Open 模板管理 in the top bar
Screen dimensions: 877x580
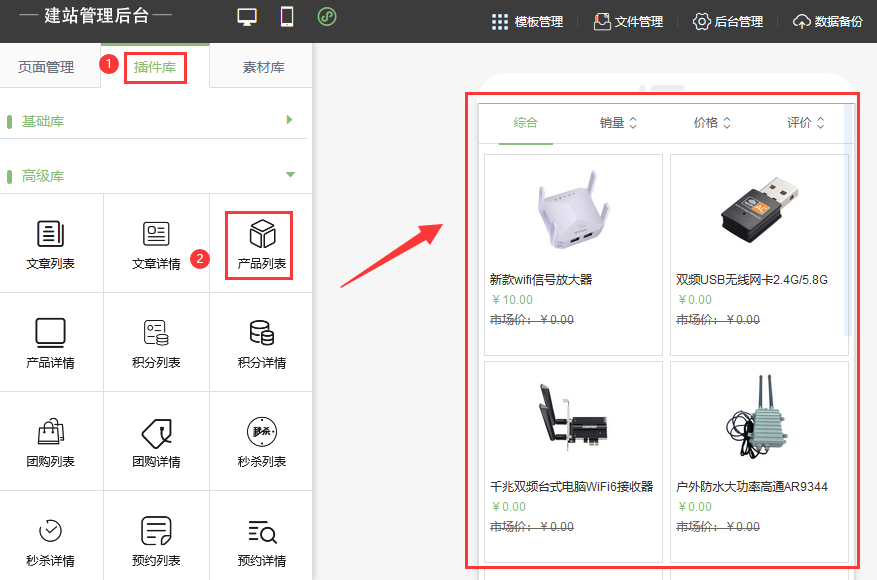527,22
